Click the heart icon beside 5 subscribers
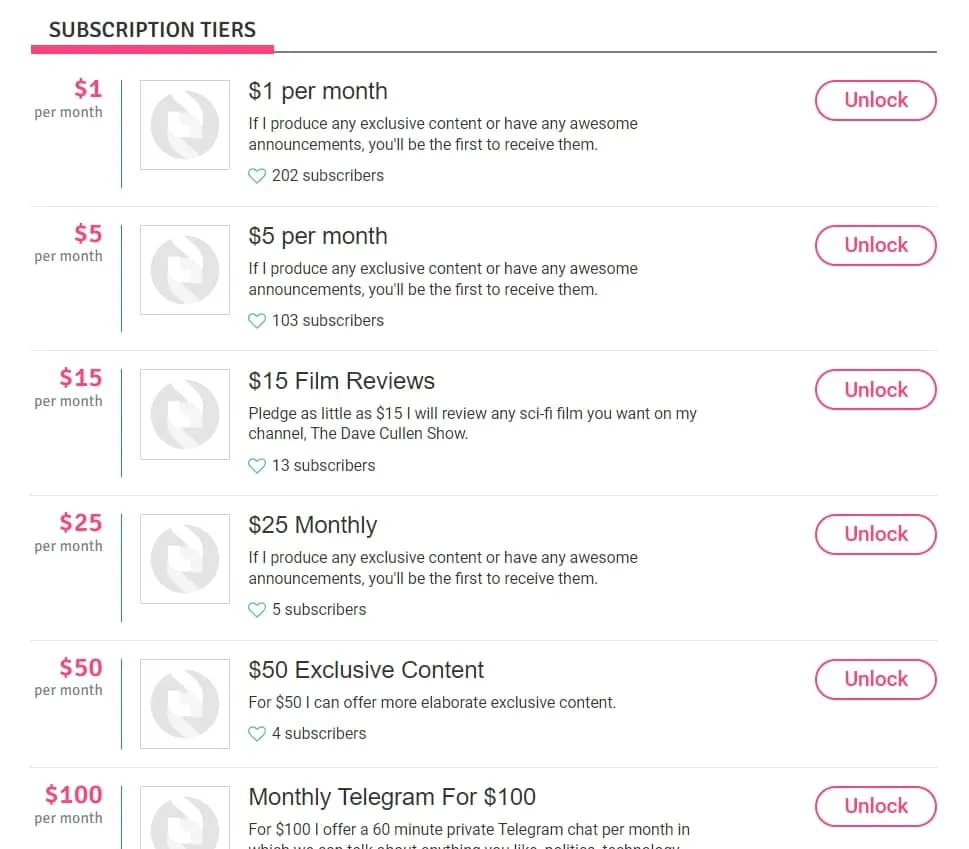The image size is (969, 849). click(x=256, y=610)
